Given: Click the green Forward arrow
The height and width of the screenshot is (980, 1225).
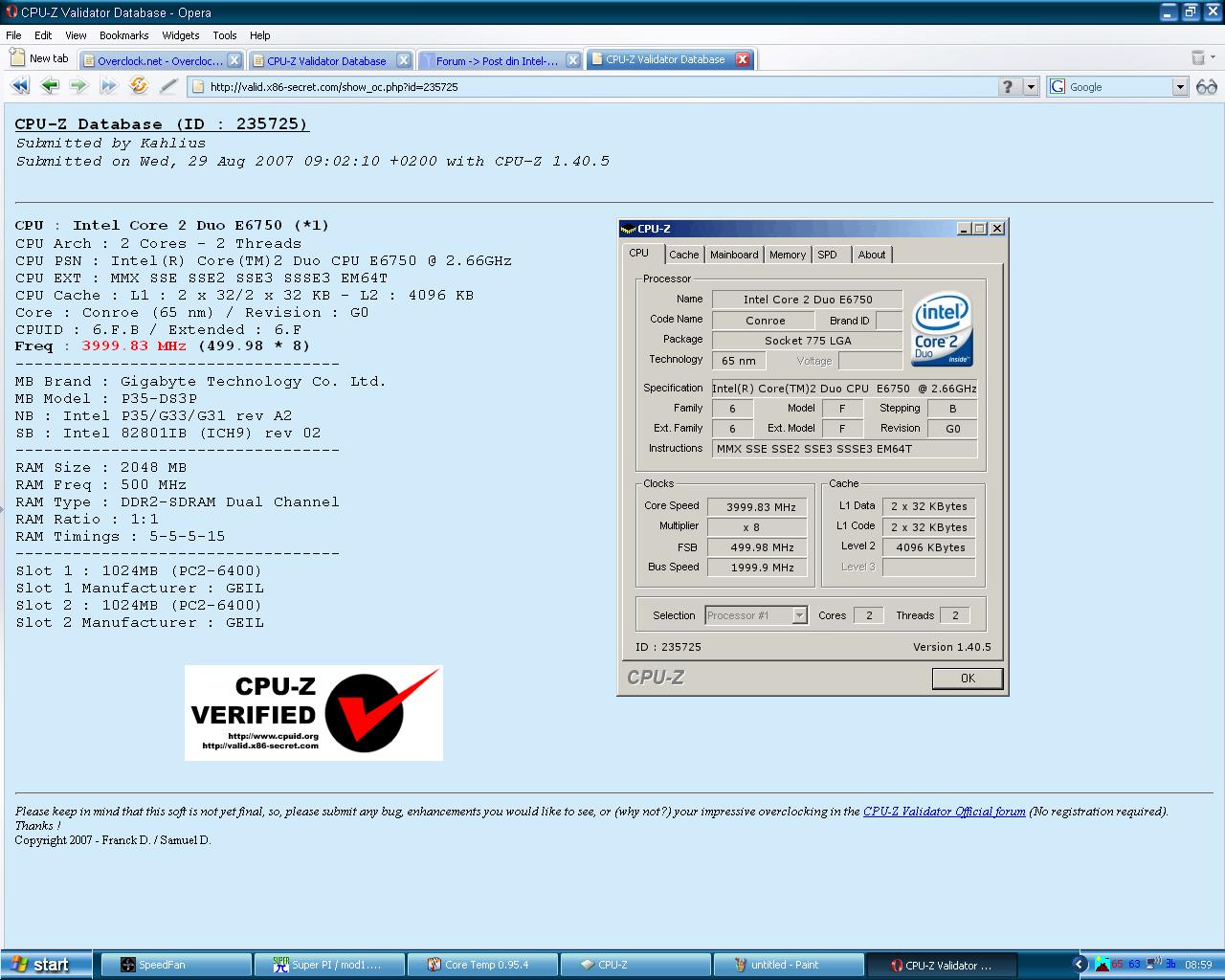Looking at the screenshot, I should point(78,86).
